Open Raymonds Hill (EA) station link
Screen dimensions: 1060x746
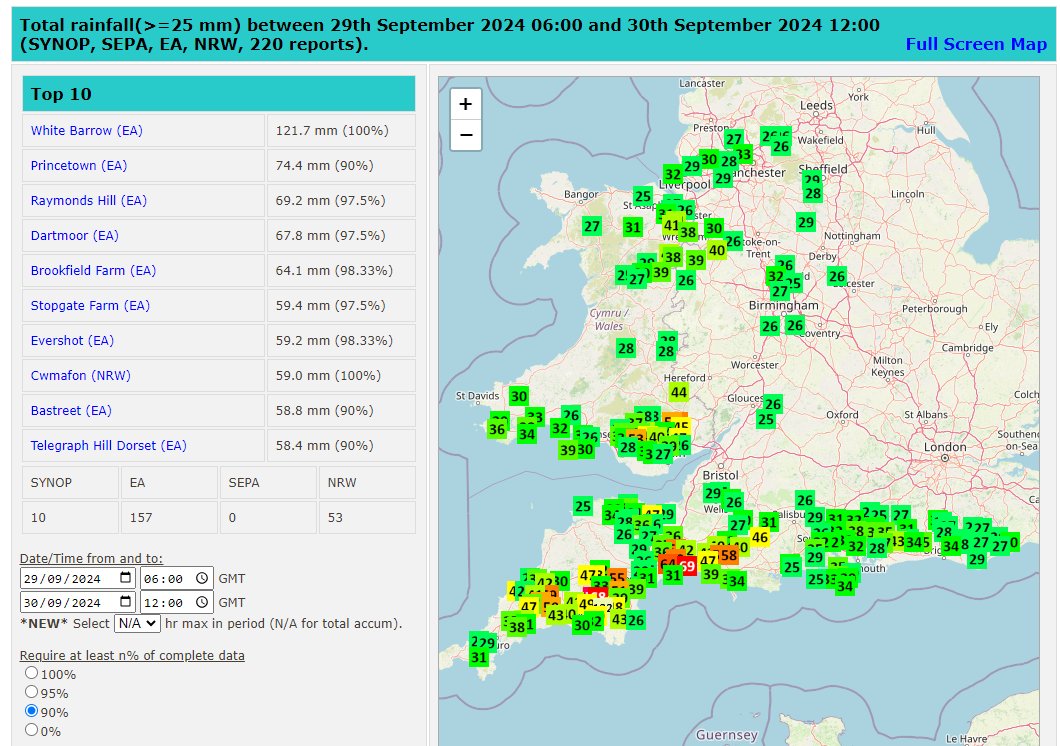(89, 201)
